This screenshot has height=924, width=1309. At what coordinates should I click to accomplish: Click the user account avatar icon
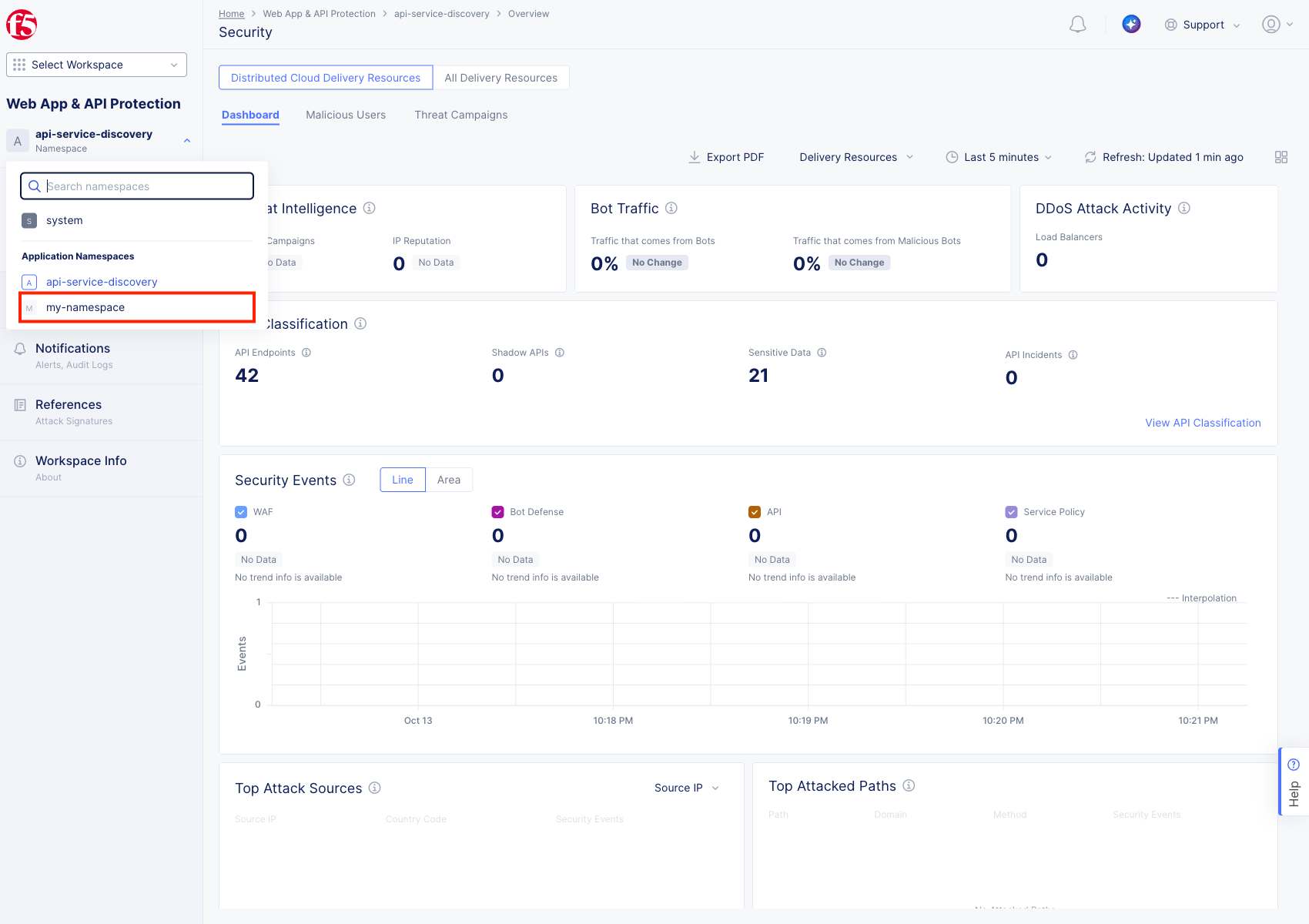[x=1271, y=25]
